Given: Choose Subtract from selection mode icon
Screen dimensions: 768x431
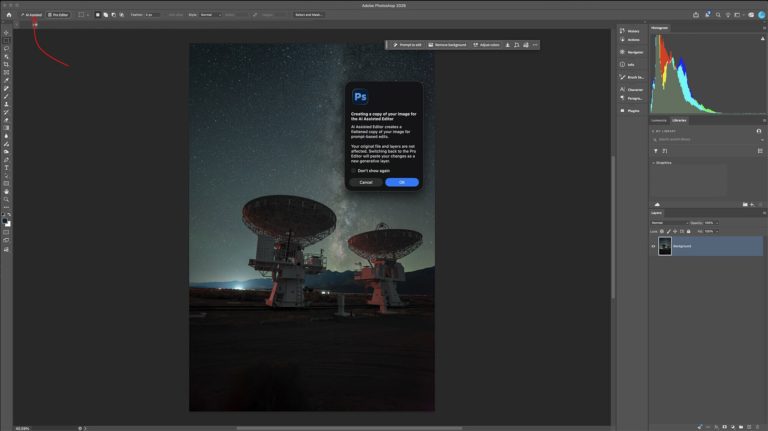Looking at the screenshot, I should (x=114, y=15).
